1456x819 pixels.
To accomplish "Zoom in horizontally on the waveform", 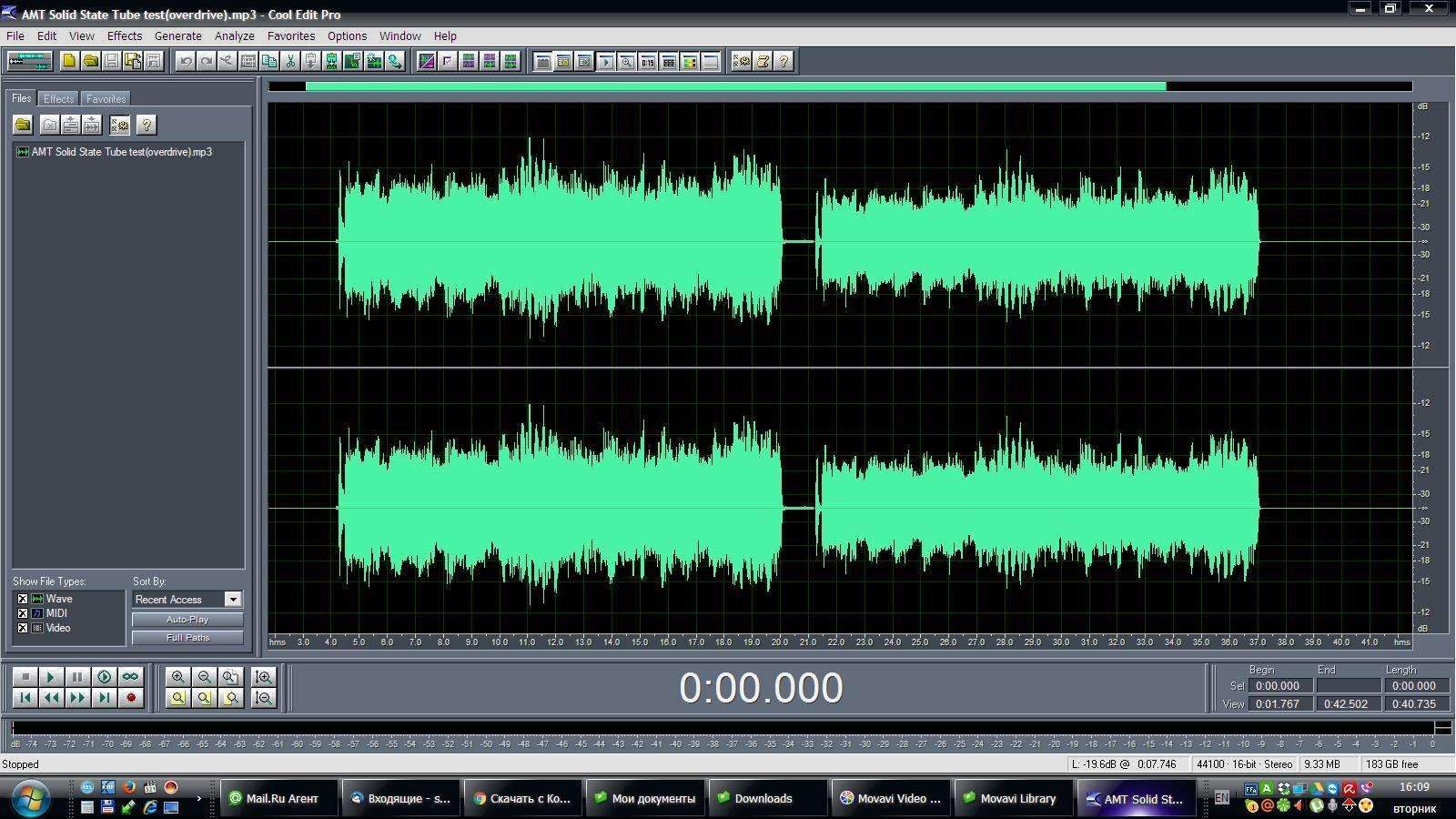I will tap(178, 677).
